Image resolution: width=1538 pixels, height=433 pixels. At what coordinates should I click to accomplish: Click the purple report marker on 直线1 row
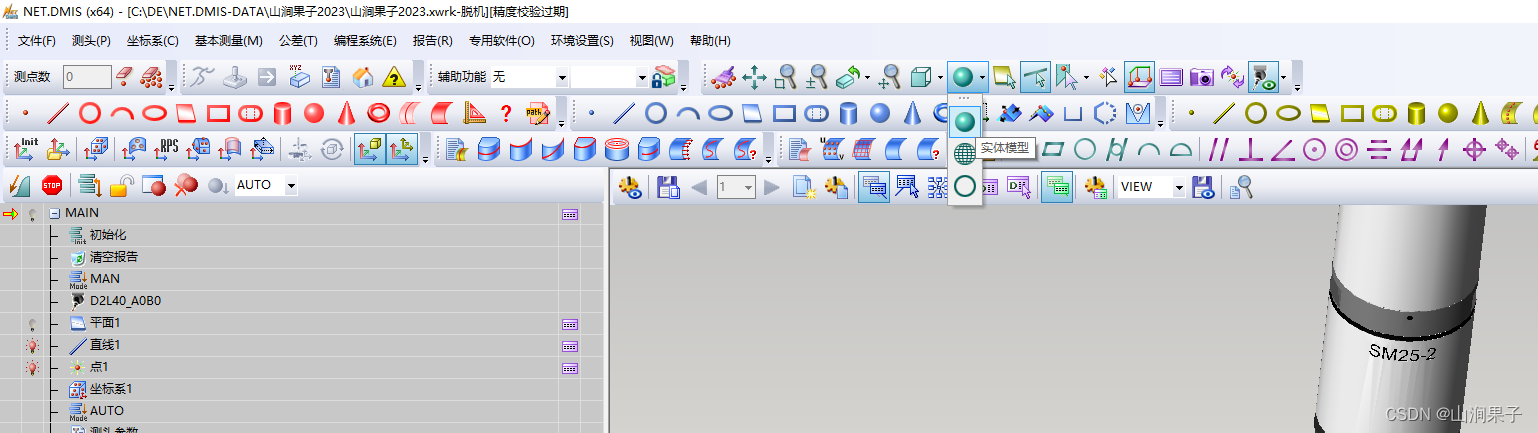[x=570, y=346]
